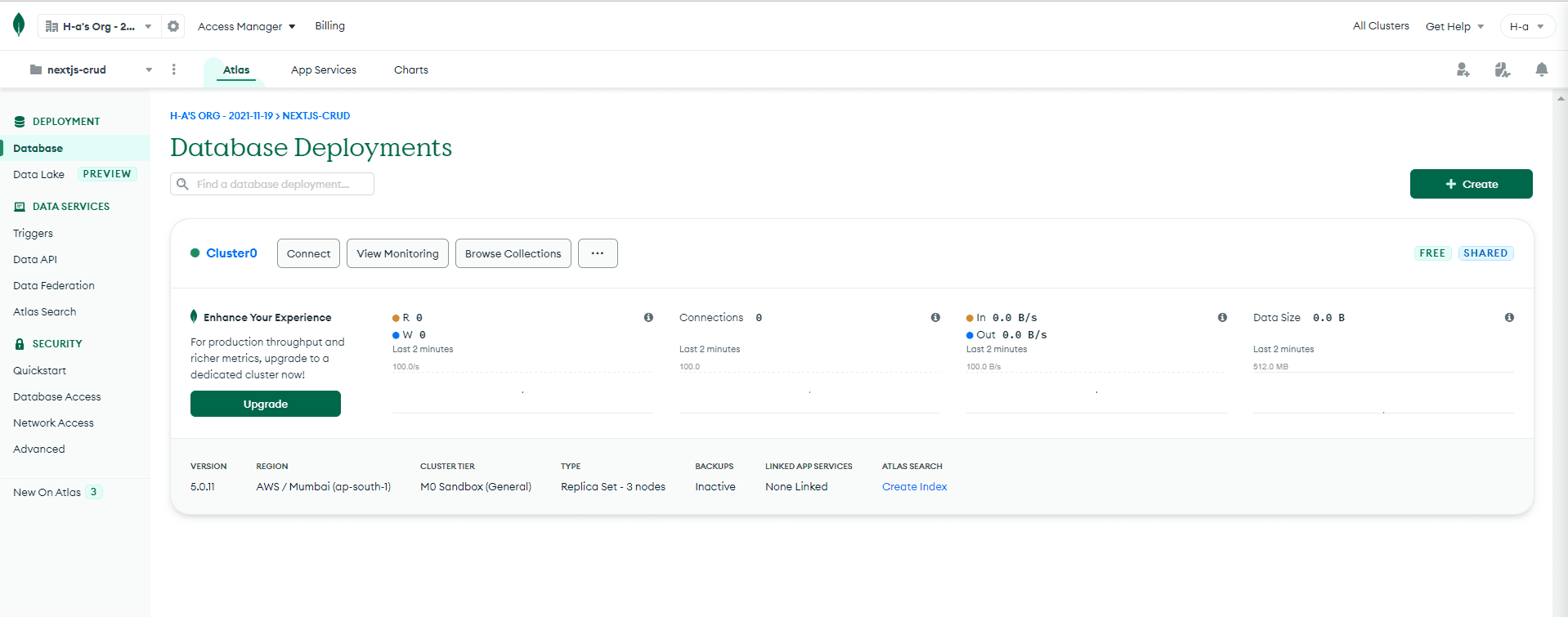The height and width of the screenshot is (617, 1568).
Task: Click the 'Replica Set - 3 nodes' text
Action: 613,486
